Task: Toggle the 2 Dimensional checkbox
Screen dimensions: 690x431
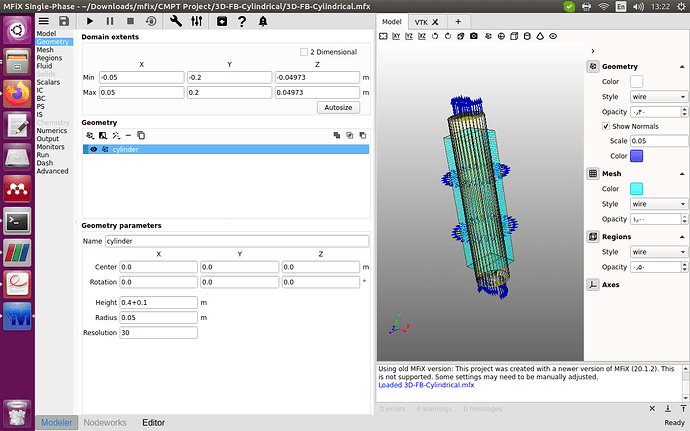Action: 304,52
